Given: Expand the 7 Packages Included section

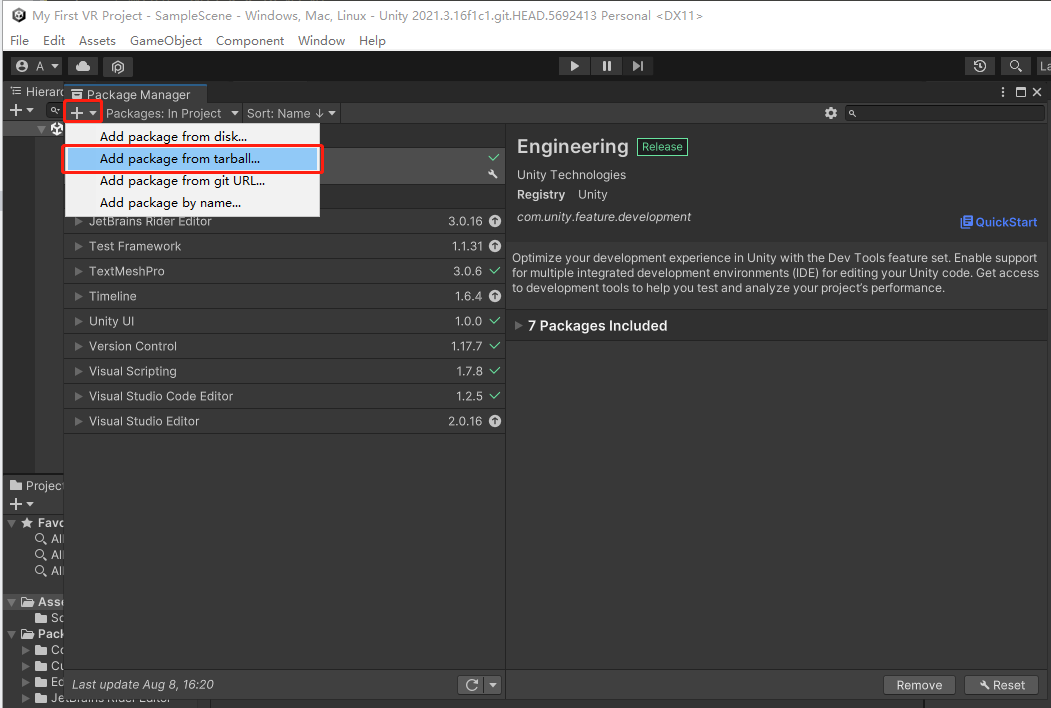Looking at the screenshot, I should point(518,326).
